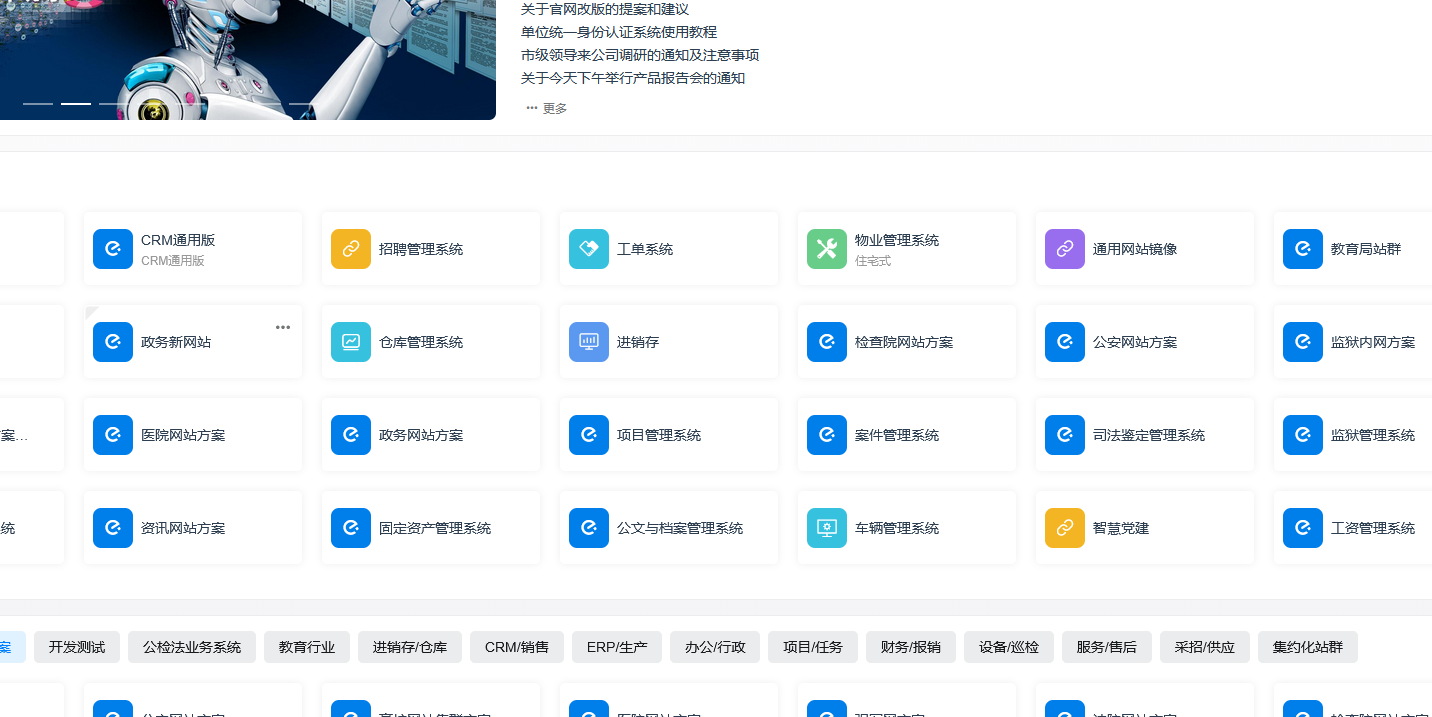Open the notice 关于官网改版的提案和建议
The image size is (1432, 717).
point(605,9)
